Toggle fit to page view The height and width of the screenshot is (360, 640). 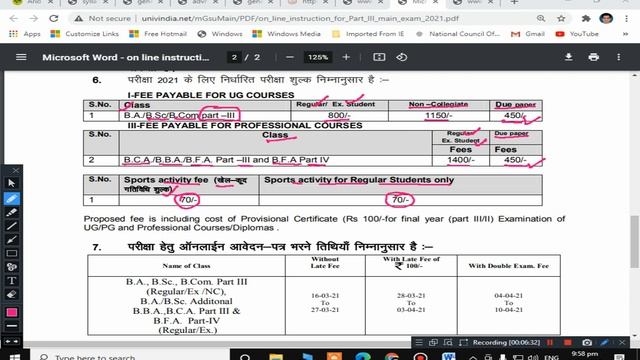coord(379,57)
